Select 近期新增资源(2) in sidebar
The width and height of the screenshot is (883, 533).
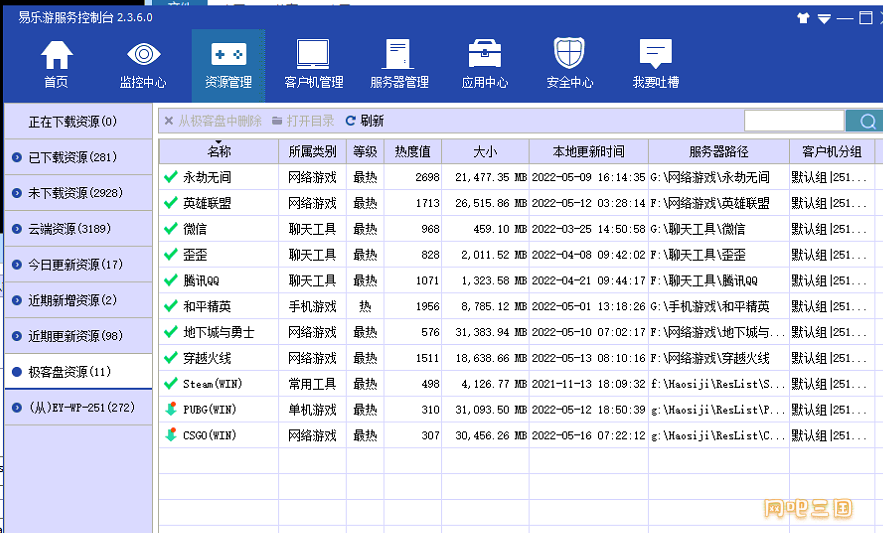pyautogui.click(x=78, y=300)
